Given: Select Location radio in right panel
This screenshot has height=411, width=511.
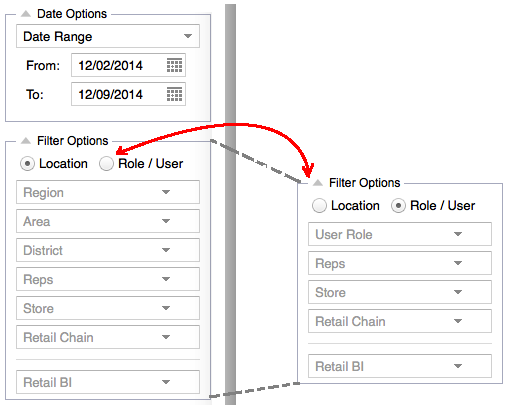Looking at the screenshot, I should [x=319, y=206].
